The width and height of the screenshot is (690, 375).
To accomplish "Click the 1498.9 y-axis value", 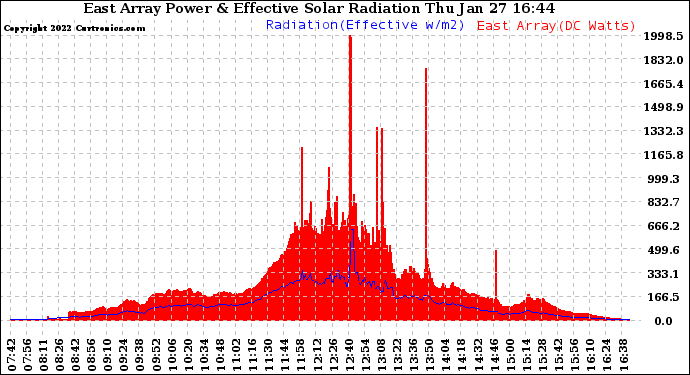I will point(664,107).
